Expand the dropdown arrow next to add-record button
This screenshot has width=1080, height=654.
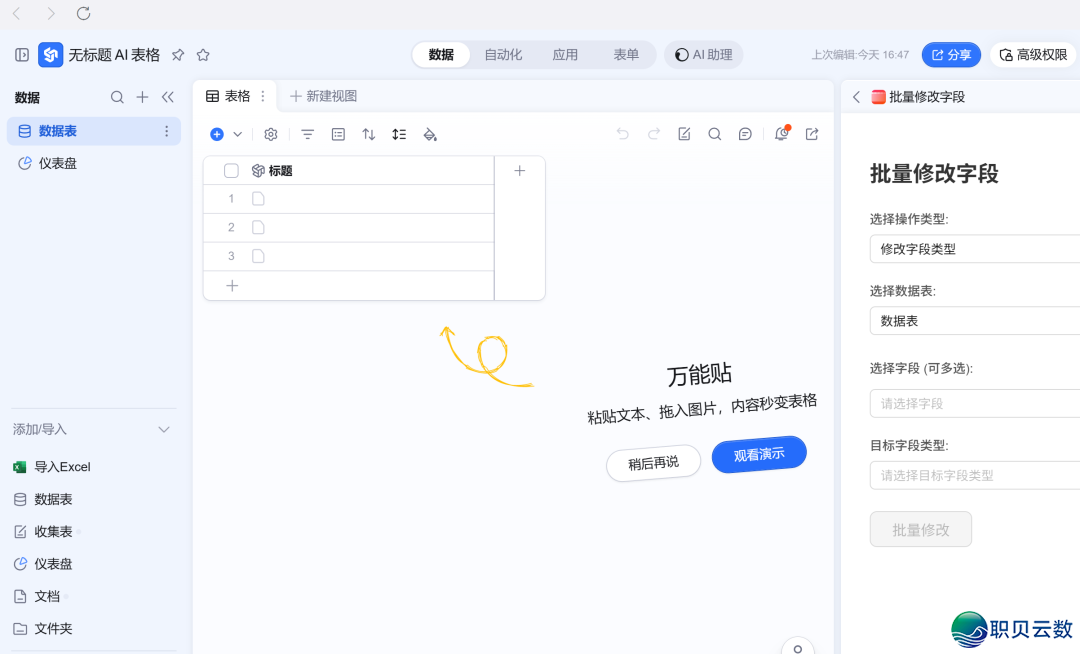click(x=238, y=134)
